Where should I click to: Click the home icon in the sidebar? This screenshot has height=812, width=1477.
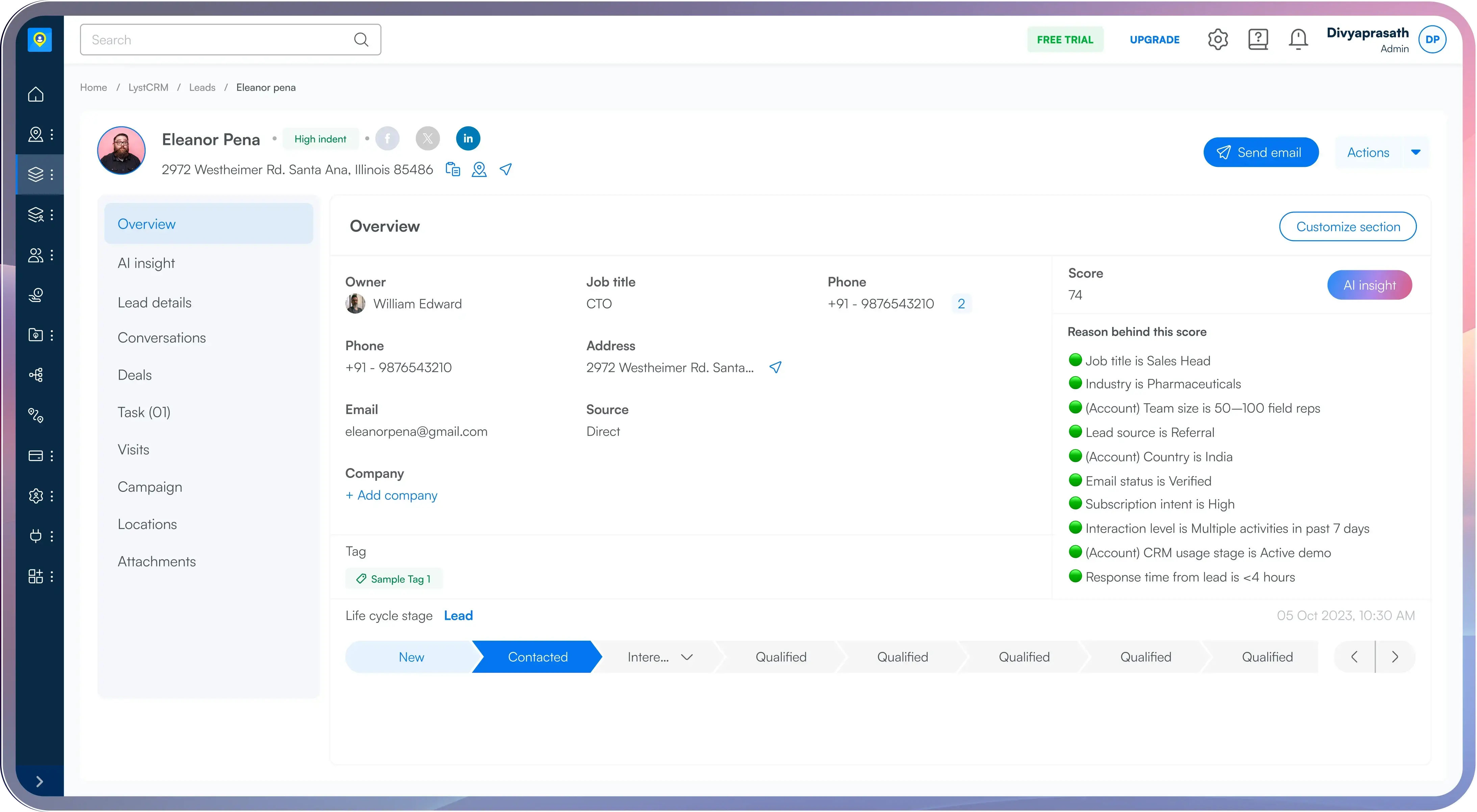coord(35,94)
